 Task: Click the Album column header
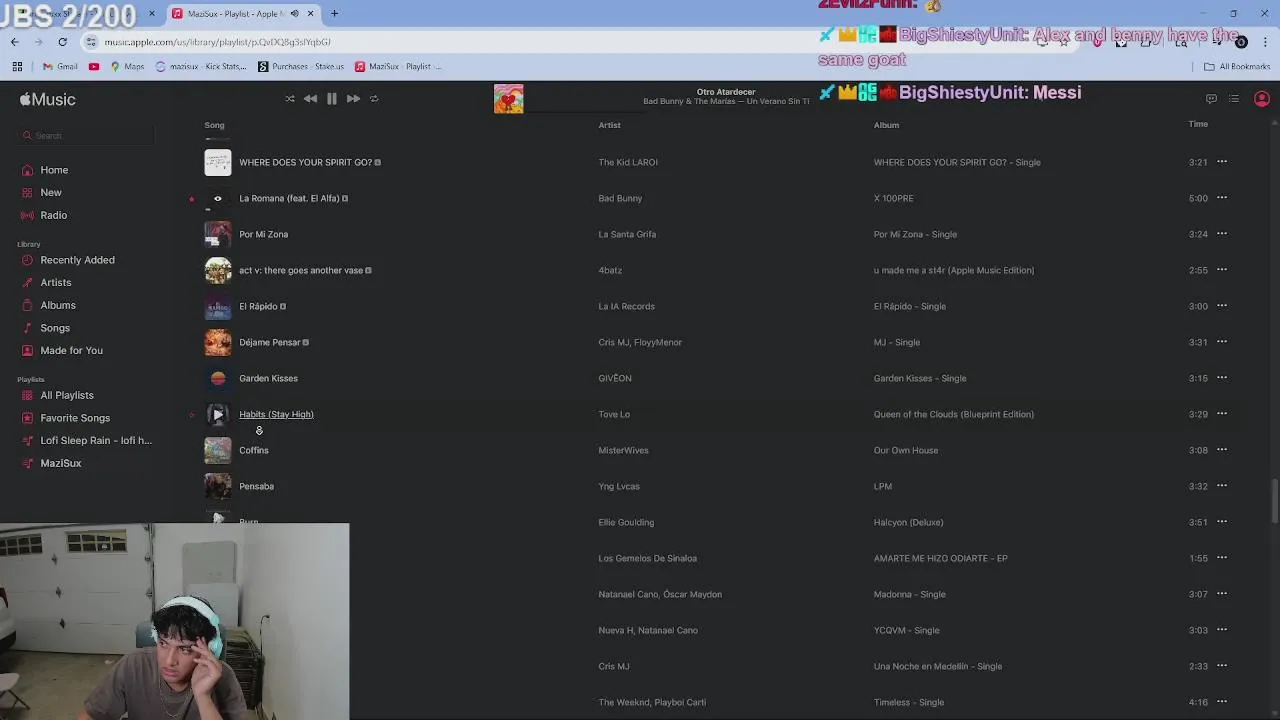coord(886,125)
